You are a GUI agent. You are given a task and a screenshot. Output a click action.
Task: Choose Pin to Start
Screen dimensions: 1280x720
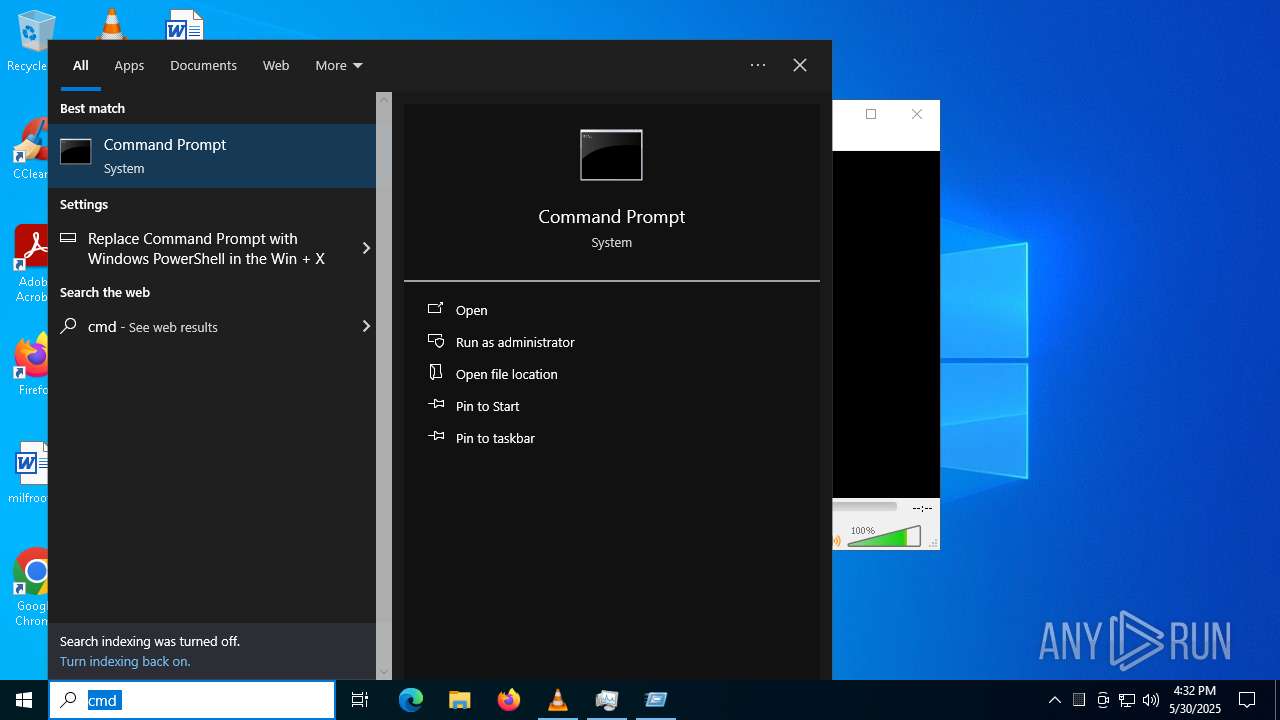pyautogui.click(x=488, y=406)
